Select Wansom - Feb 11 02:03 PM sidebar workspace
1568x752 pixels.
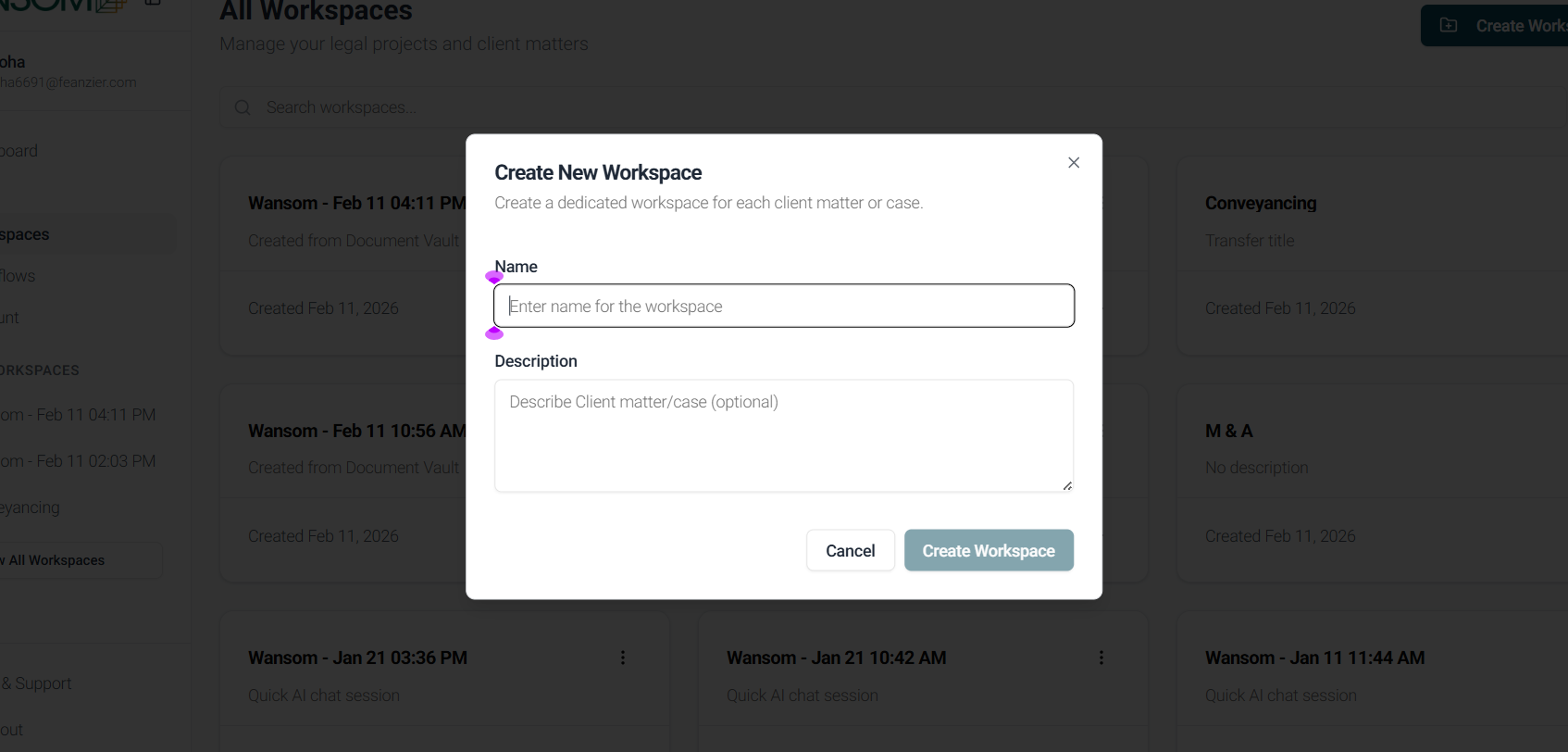[78, 461]
